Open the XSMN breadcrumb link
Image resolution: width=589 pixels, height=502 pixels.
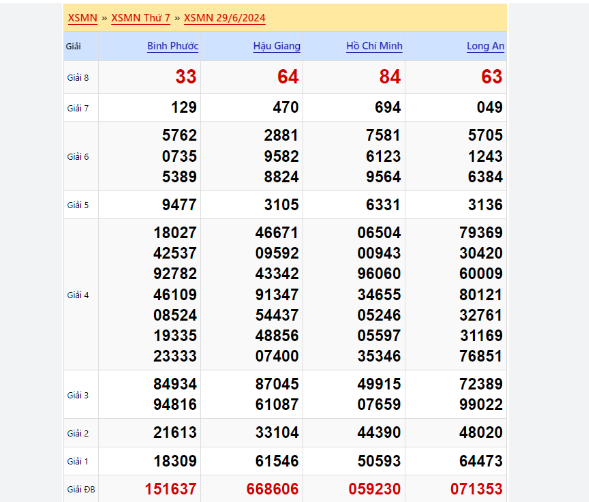[82, 18]
